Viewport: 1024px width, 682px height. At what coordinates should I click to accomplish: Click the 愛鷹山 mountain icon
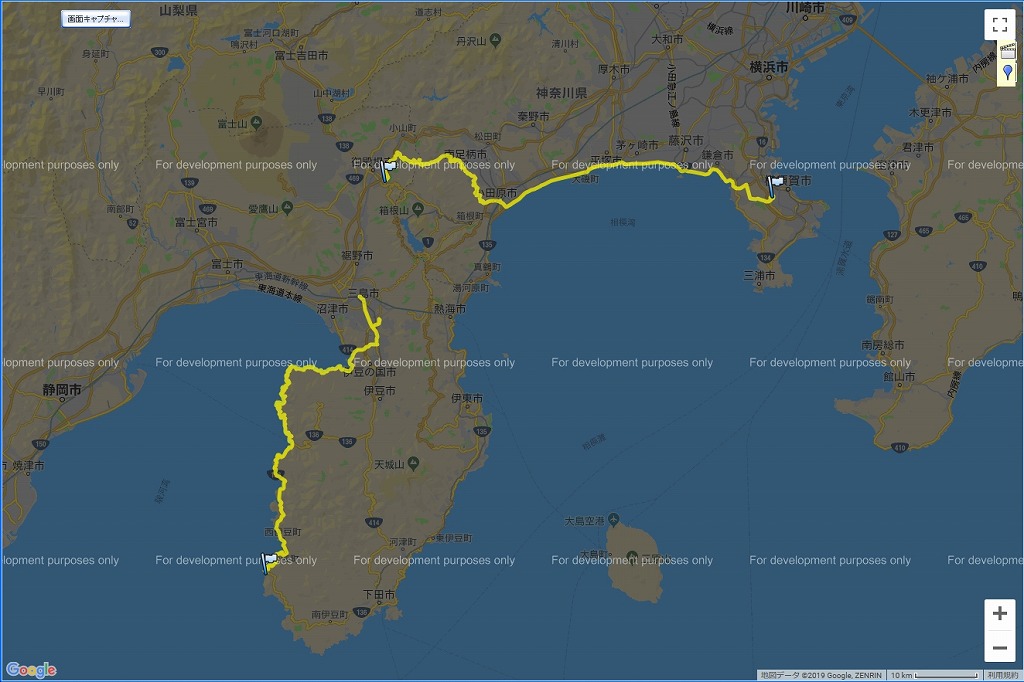[x=287, y=208]
